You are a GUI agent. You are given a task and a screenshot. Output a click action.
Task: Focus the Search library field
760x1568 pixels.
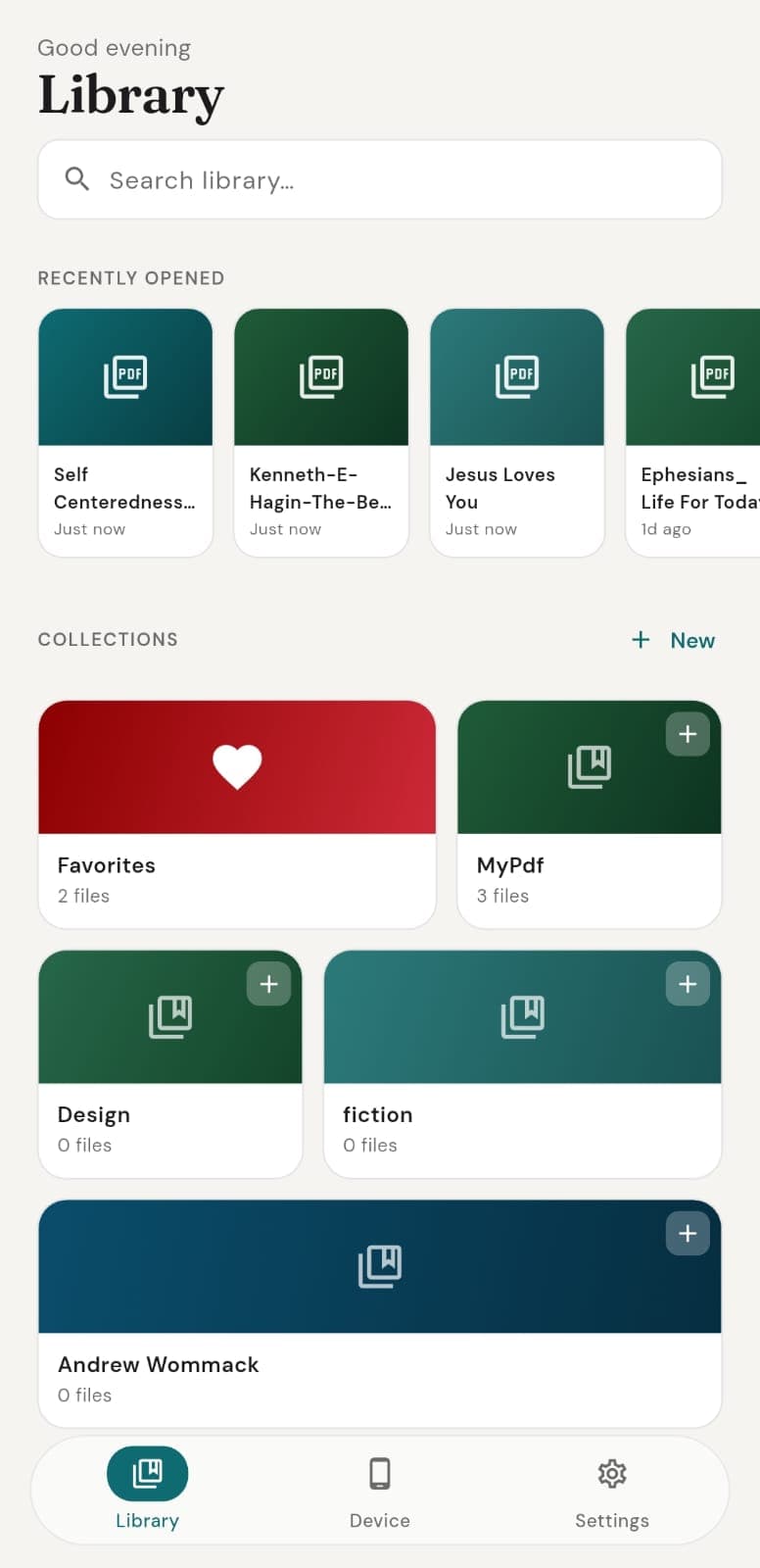[380, 179]
